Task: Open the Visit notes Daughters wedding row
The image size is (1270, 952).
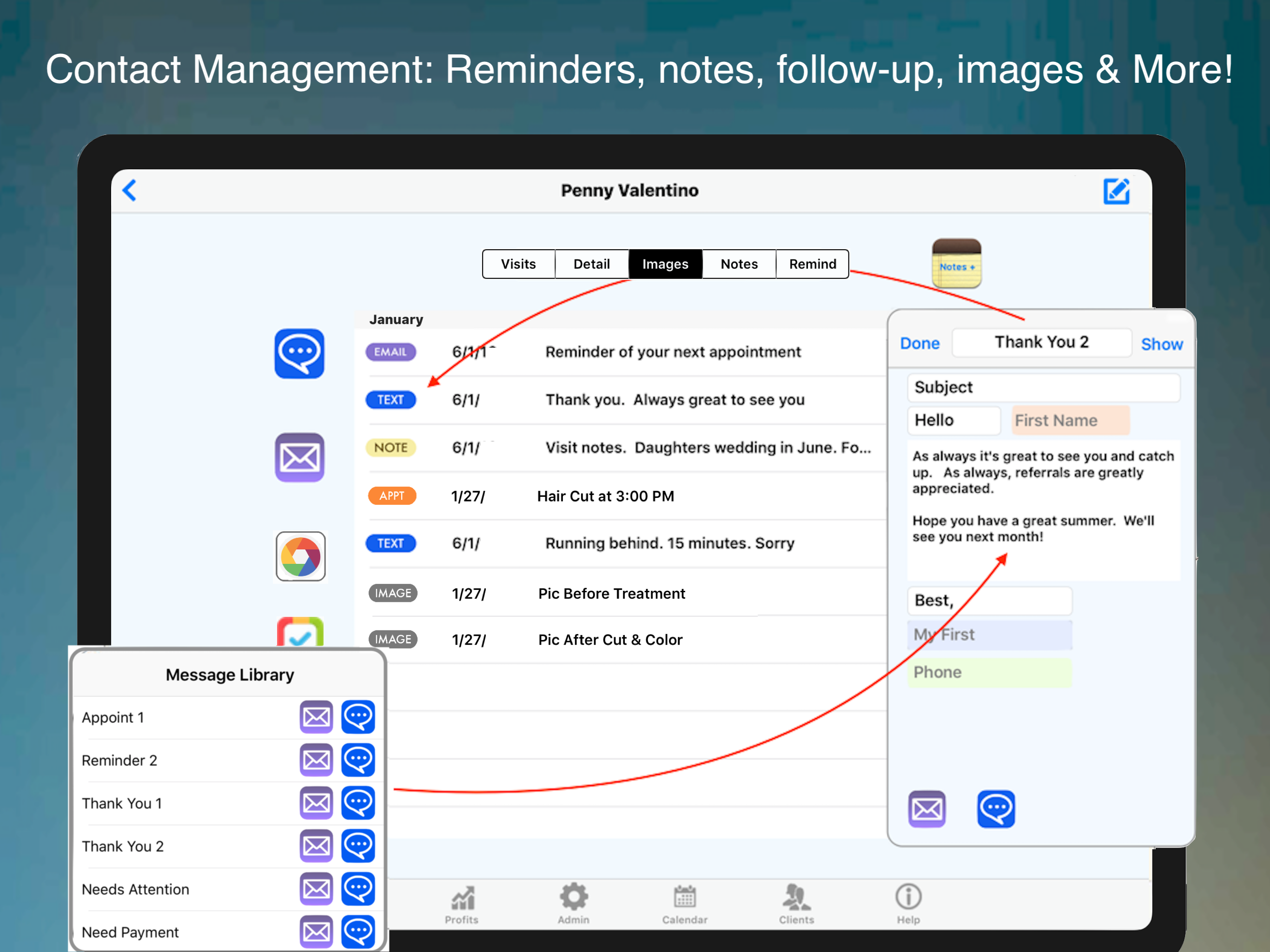Action: tap(621, 448)
